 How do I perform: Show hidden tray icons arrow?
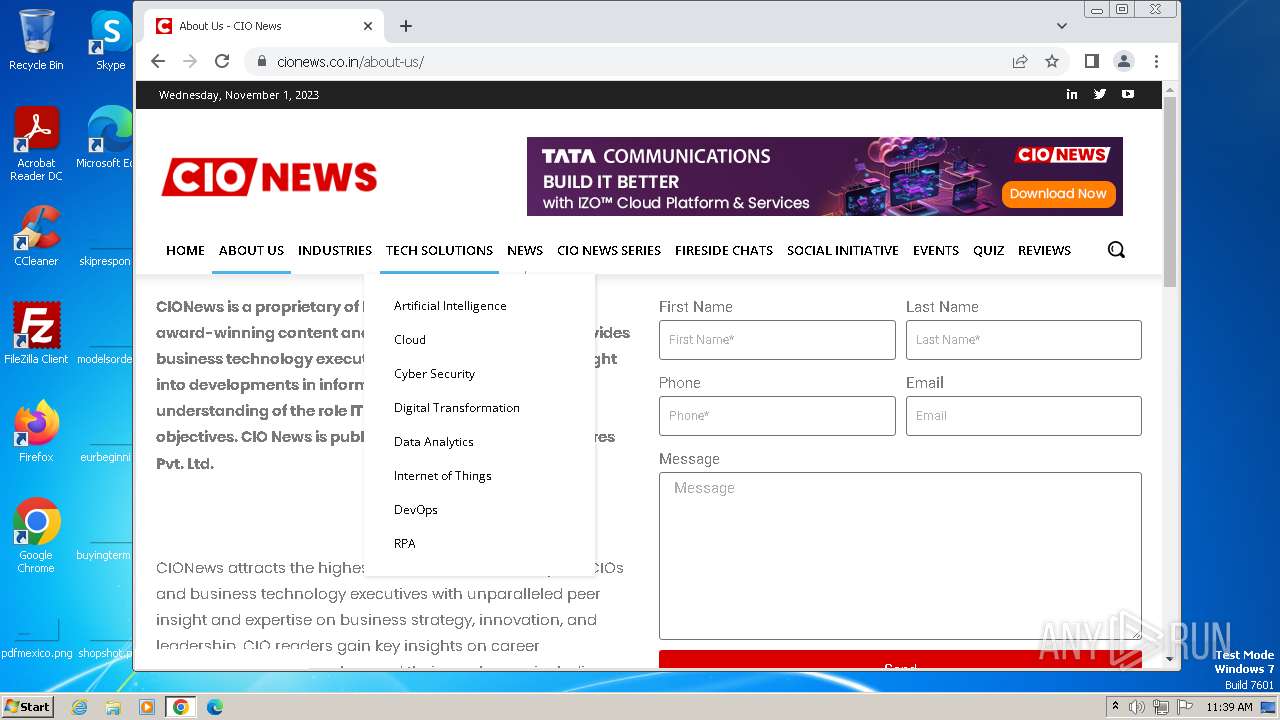coord(1115,707)
